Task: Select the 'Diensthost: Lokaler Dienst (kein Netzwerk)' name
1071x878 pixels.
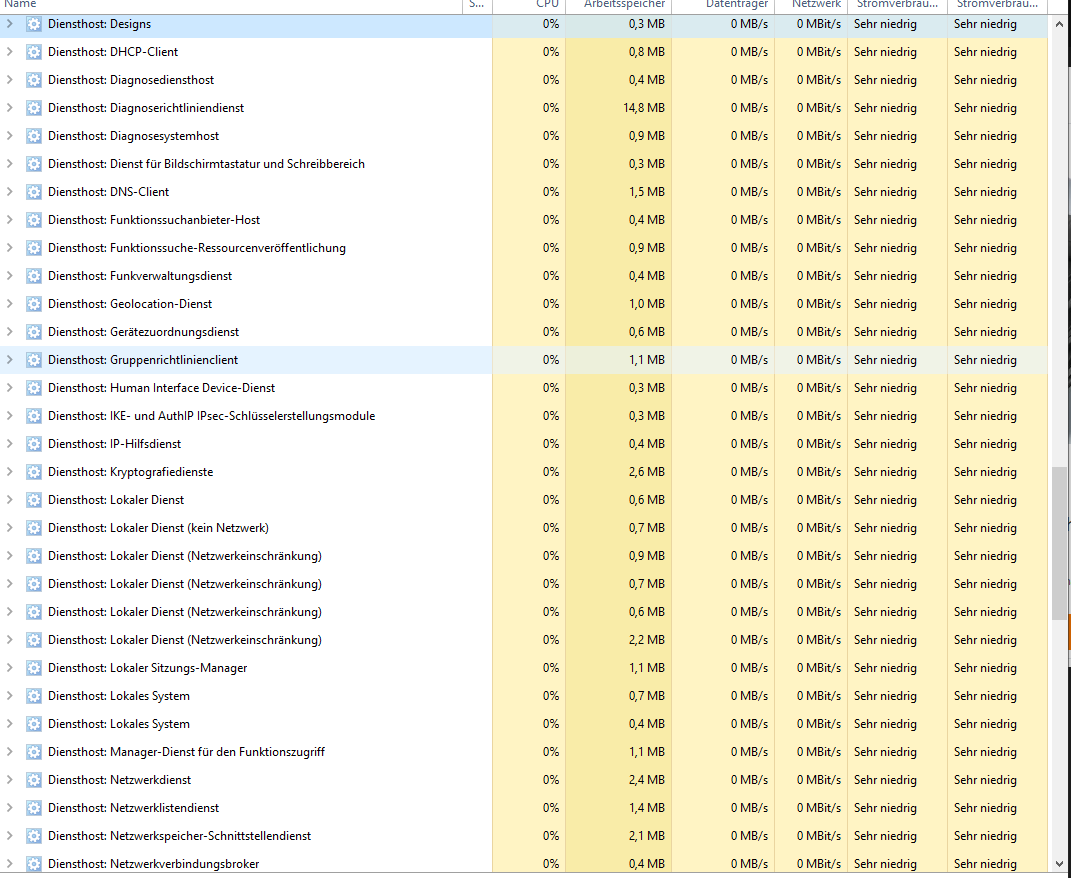Action: click(158, 528)
